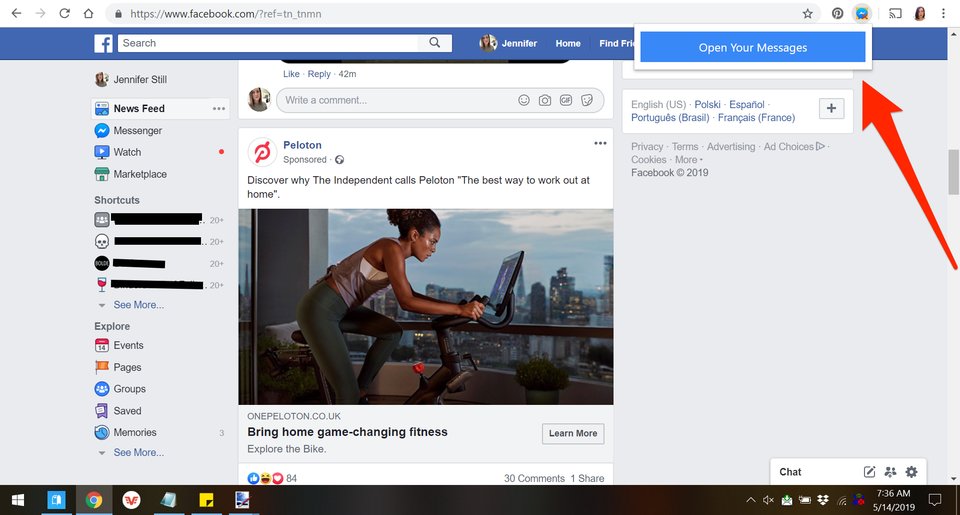The width and height of the screenshot is (960, 515).
Task: Click the emoji icon in comment box
Action: pos(524,100)
